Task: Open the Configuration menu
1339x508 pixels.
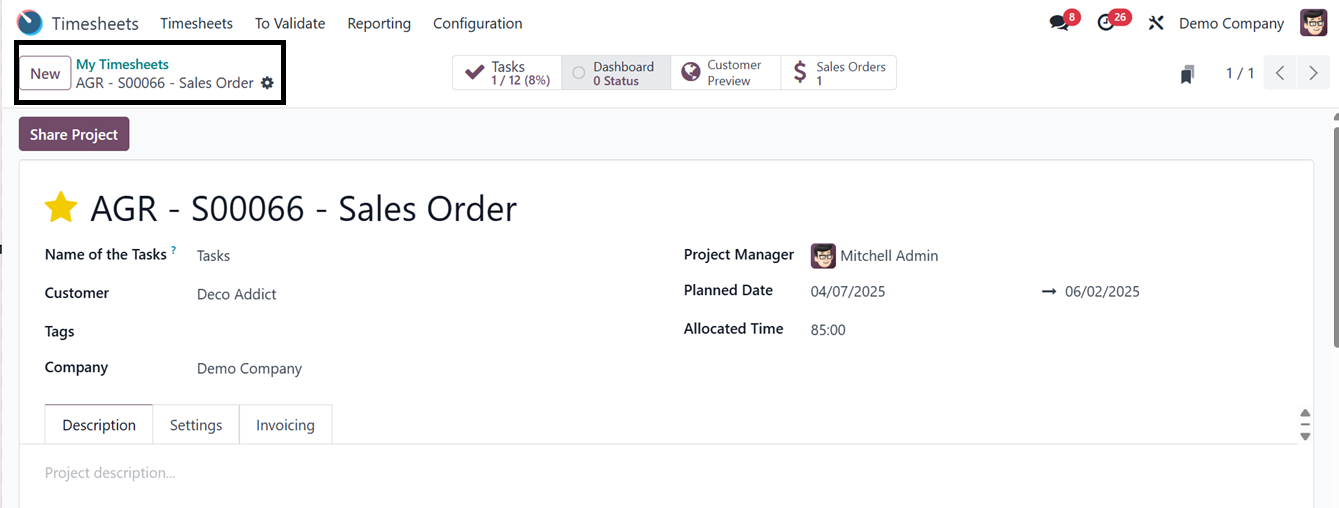Action: (x=477, y=23)
